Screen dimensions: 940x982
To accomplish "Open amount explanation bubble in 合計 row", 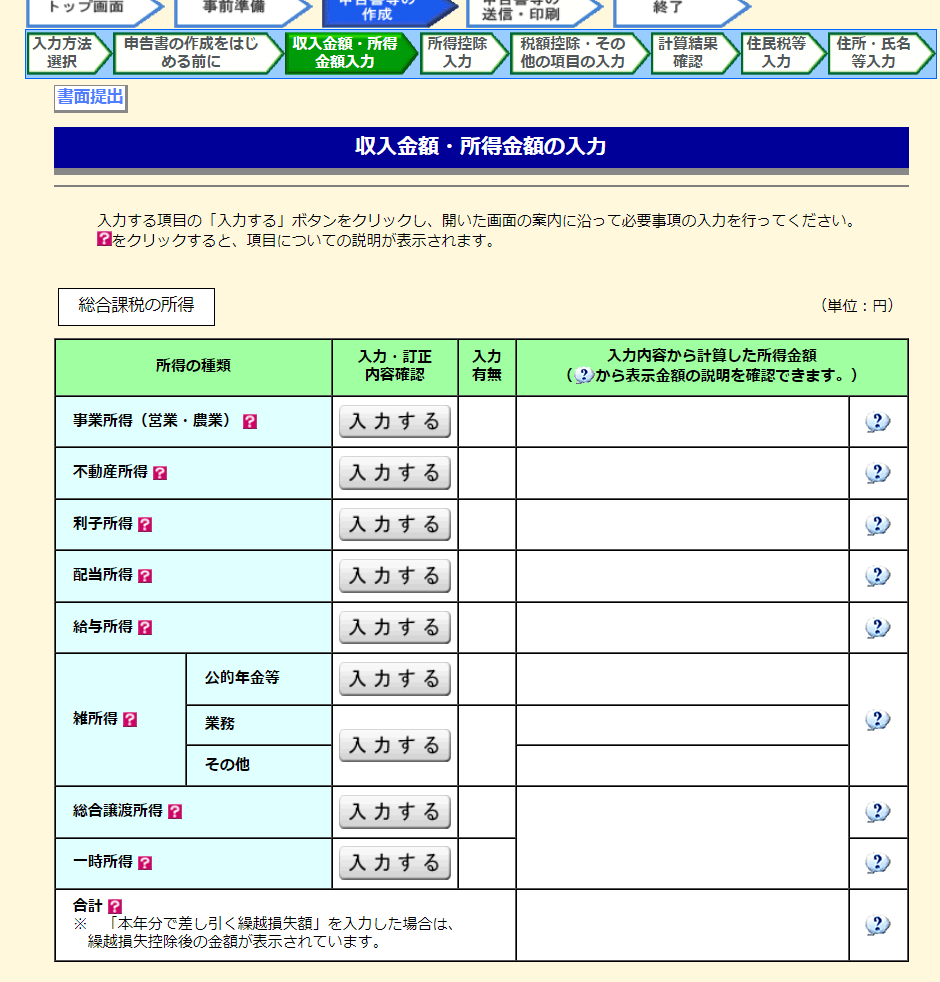I will pos(878,925).
